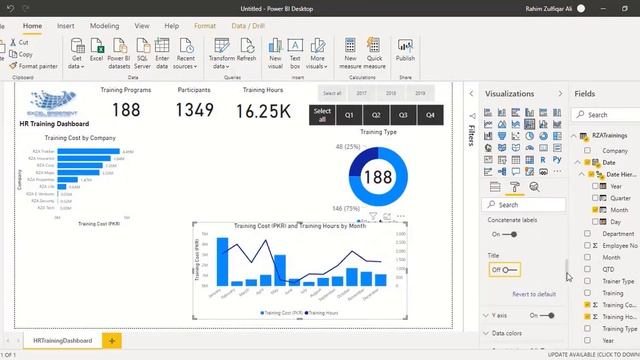Select the Clustered column chart visual

pyautogui.click(x=529, y=112)
